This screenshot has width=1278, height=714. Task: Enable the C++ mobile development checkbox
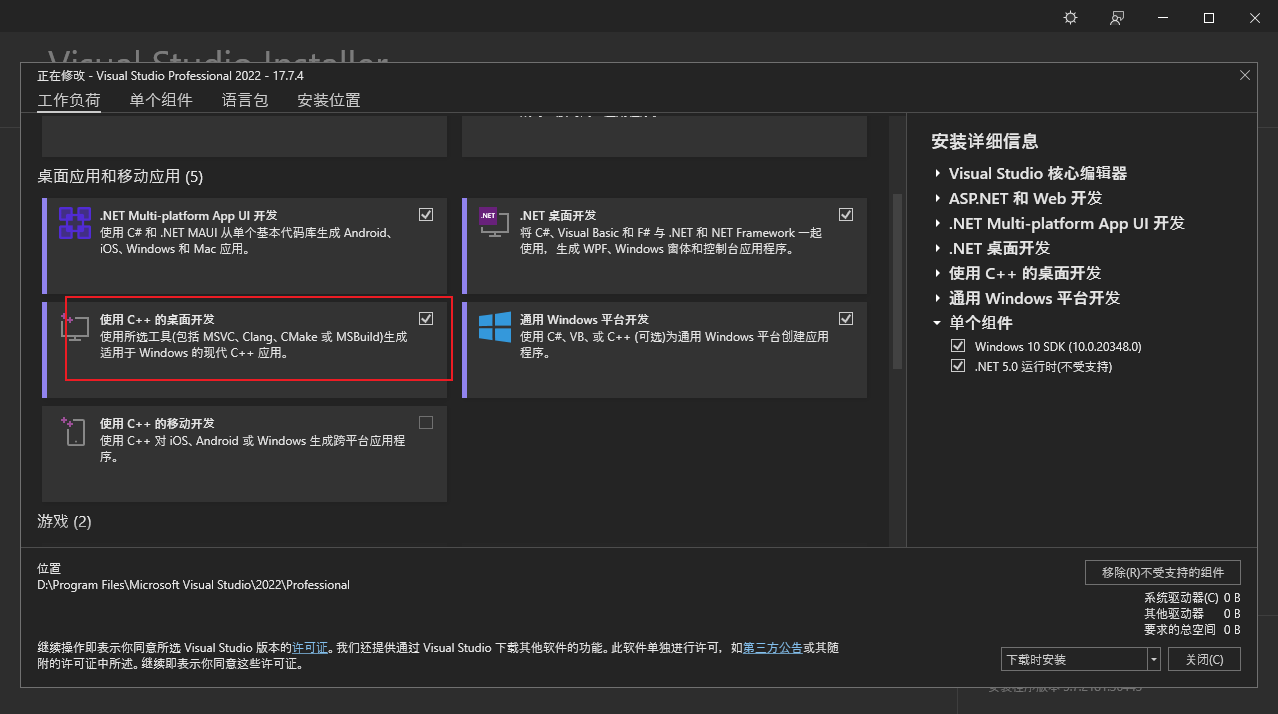[426, 422]
